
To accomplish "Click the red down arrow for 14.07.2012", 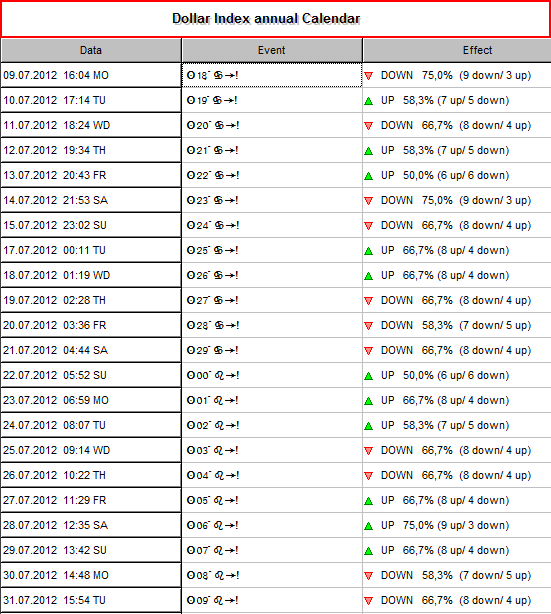I will (x=369, y=200).
